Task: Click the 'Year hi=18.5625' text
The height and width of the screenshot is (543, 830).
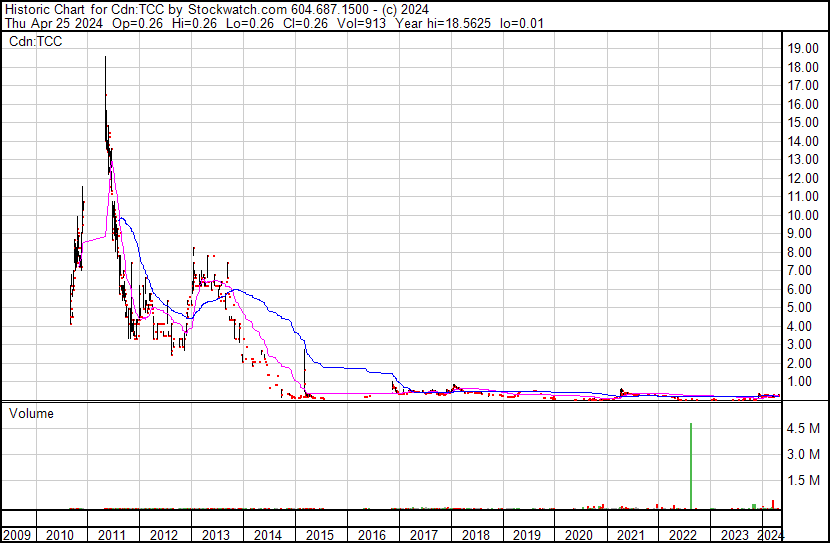Action: tap(443, 23)
